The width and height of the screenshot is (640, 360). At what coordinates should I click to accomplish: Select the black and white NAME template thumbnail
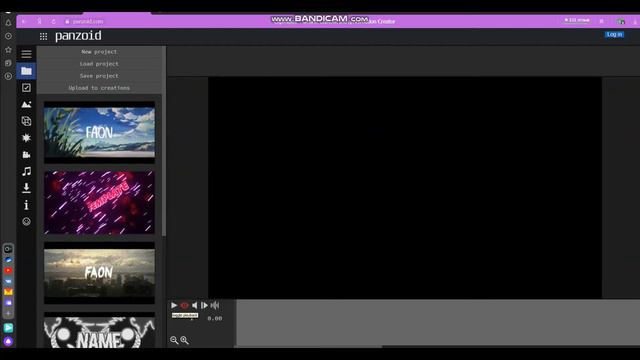tap(99, 330)
